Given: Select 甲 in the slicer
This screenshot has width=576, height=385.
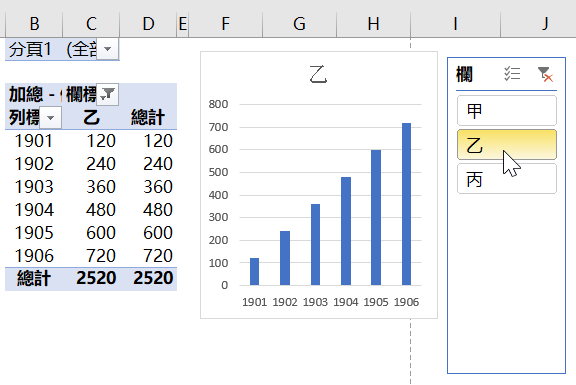Looking at the screenshot, I should [507, 111].
